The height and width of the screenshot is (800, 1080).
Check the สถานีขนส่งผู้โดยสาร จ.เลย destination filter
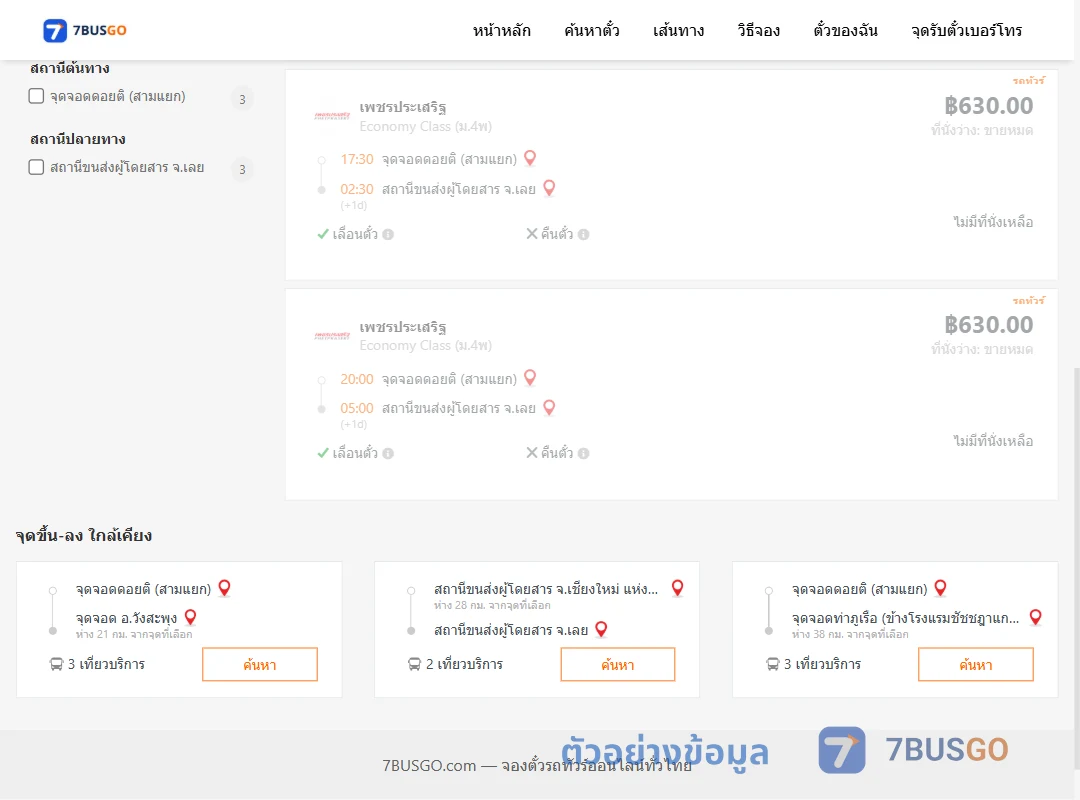tap(37, 167)
